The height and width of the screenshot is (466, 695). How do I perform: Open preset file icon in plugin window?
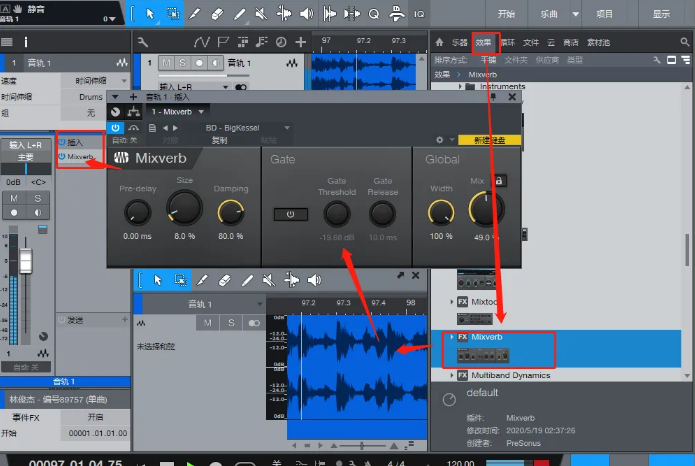coord(152,128)
